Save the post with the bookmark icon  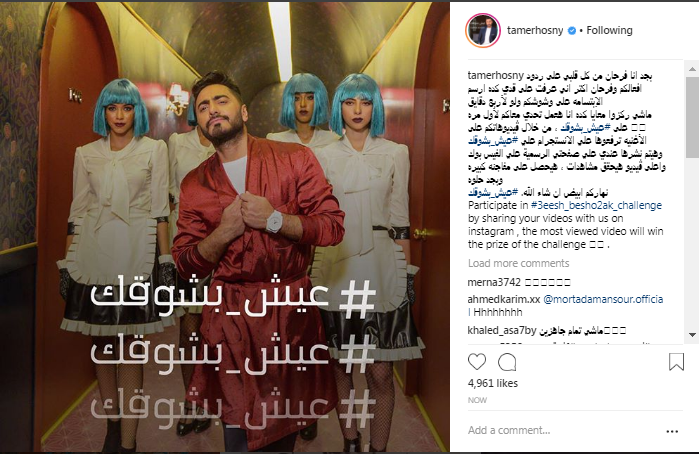click(x=676, y=362)
